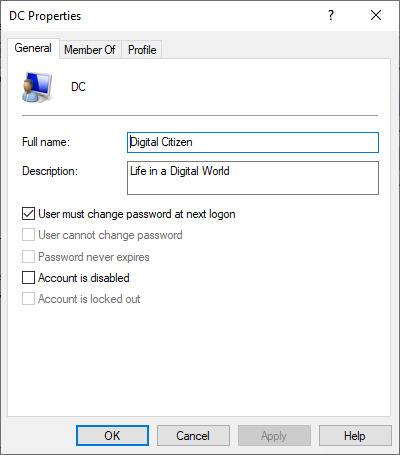The width and height of the screenshot is (400, 455).
Task: Enable Account is disabled checkbox
Action: point(28,277)
